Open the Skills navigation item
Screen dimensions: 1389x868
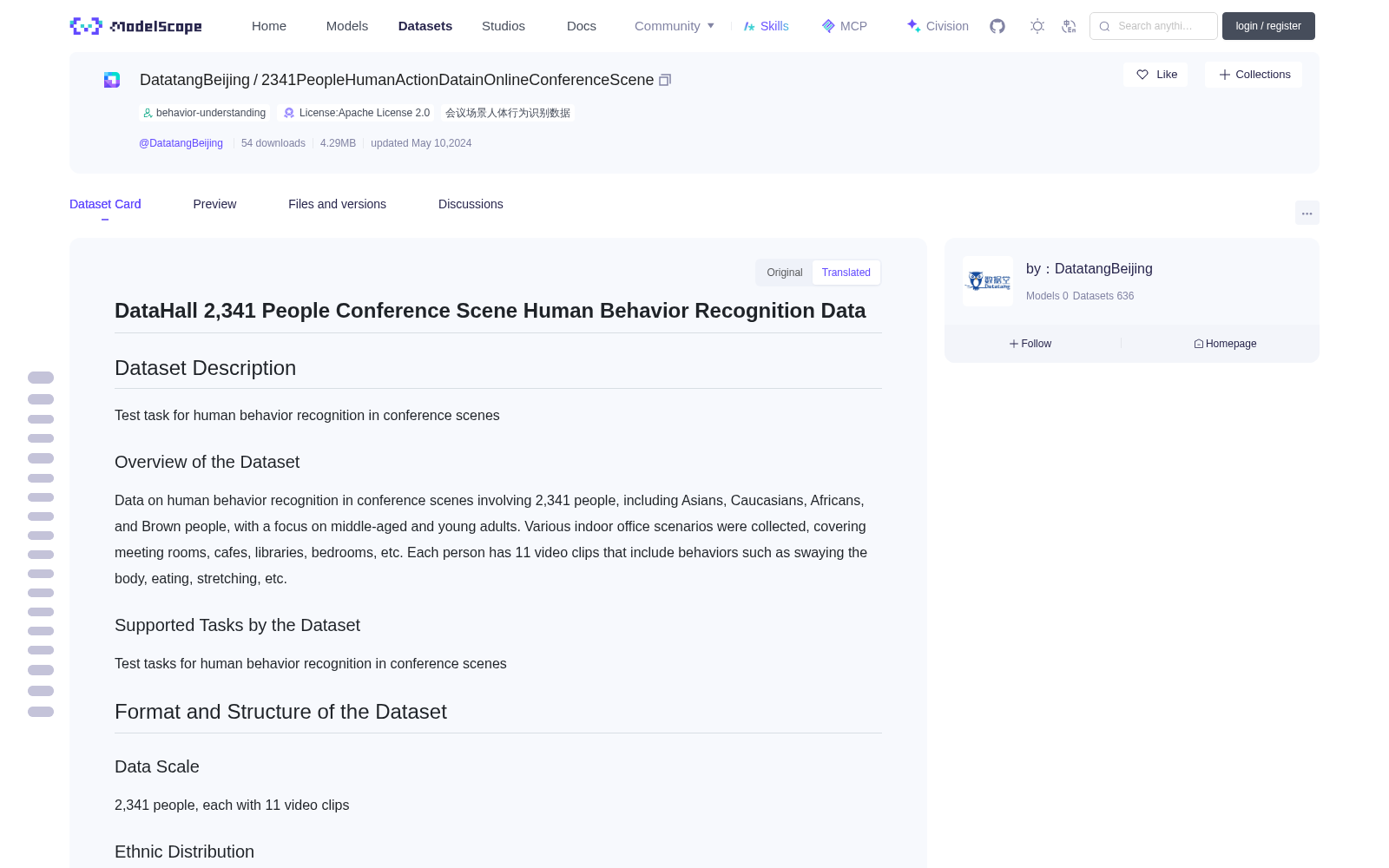(x=767, y=26)
